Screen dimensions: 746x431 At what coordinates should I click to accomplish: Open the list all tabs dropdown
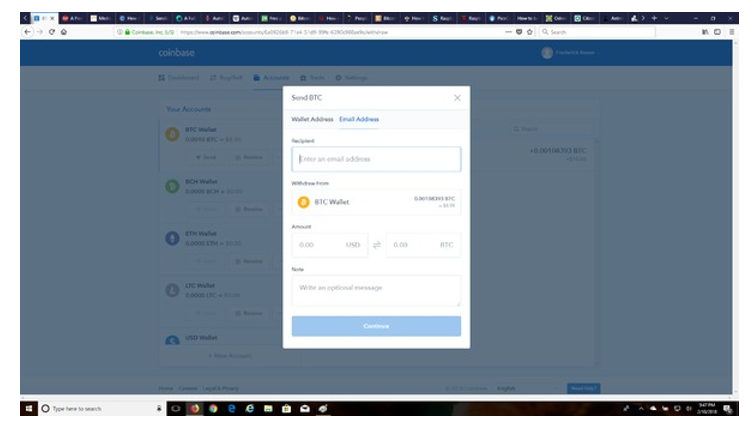[x=666, y=18]
